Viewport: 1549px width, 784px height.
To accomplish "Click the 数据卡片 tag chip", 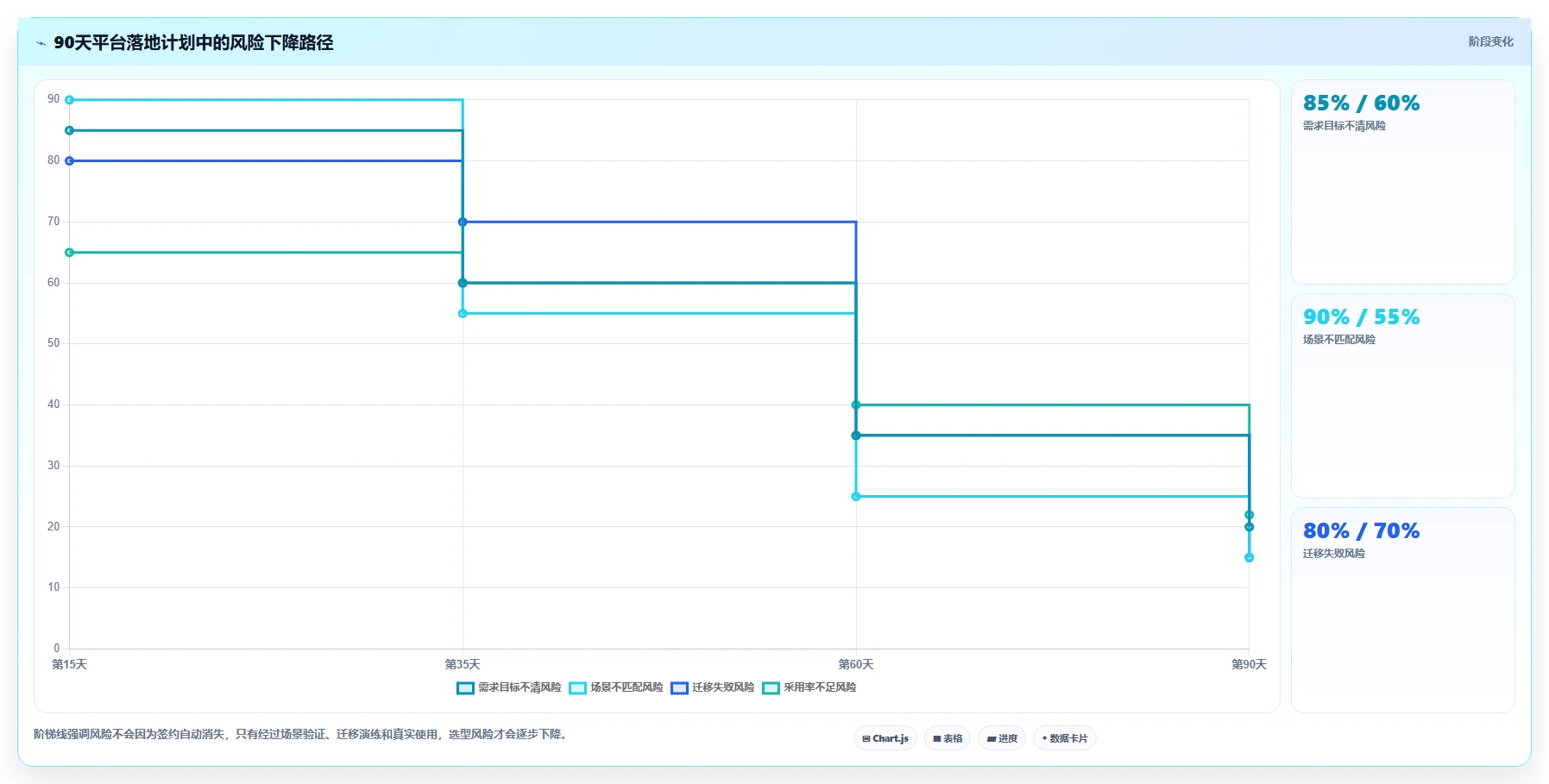I will point(1065,738).
